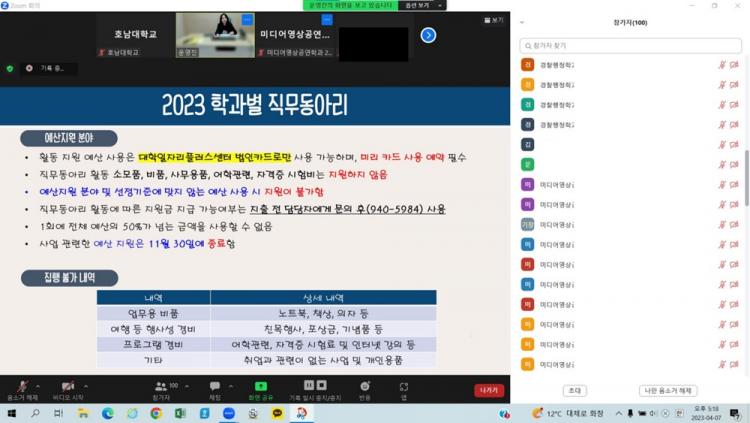Expand audio options arrow beside mute
The image size is (750, 423).
[x=38, y=384]
